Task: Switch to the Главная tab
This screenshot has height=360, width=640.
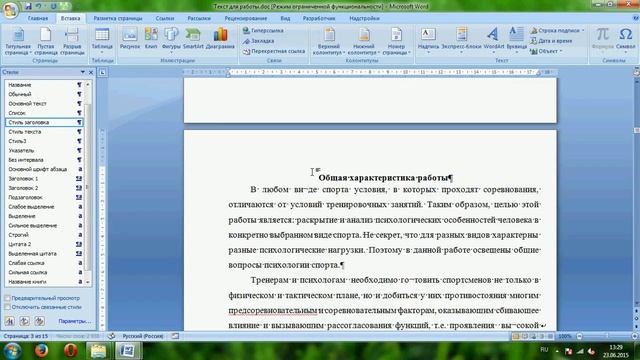Action: (x=38, y=18)
